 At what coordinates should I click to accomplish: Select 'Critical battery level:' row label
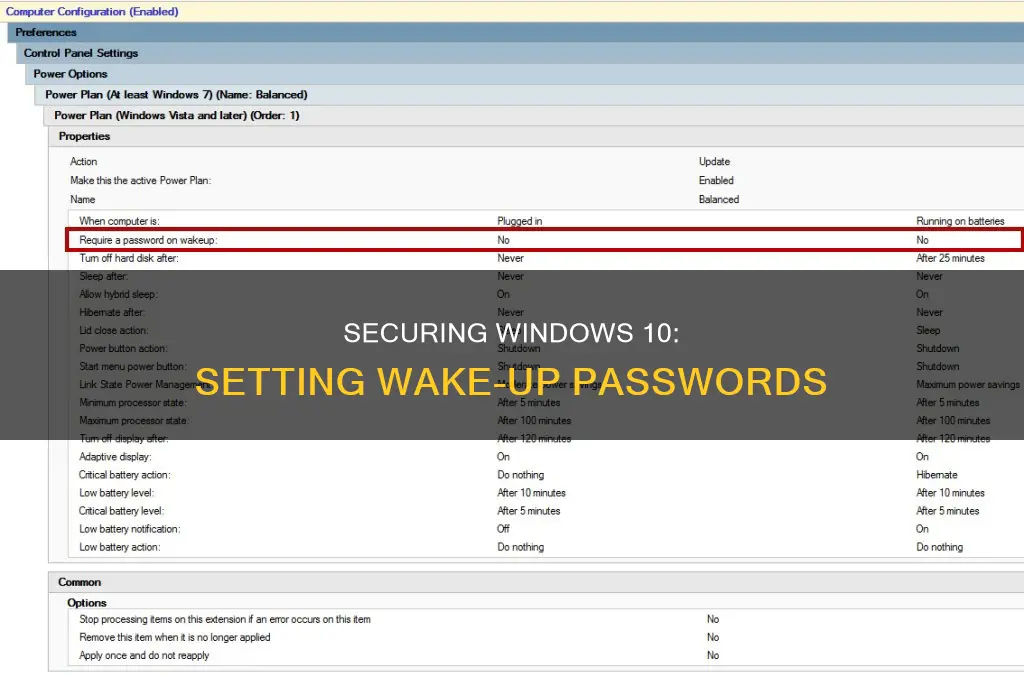[121, 511]
